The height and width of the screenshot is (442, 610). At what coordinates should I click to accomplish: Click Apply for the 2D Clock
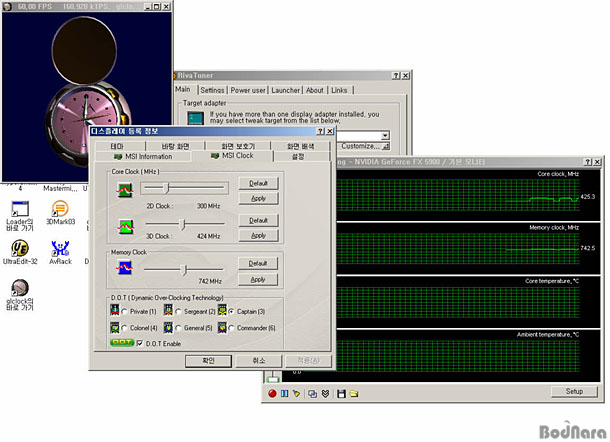click(258, 198)
